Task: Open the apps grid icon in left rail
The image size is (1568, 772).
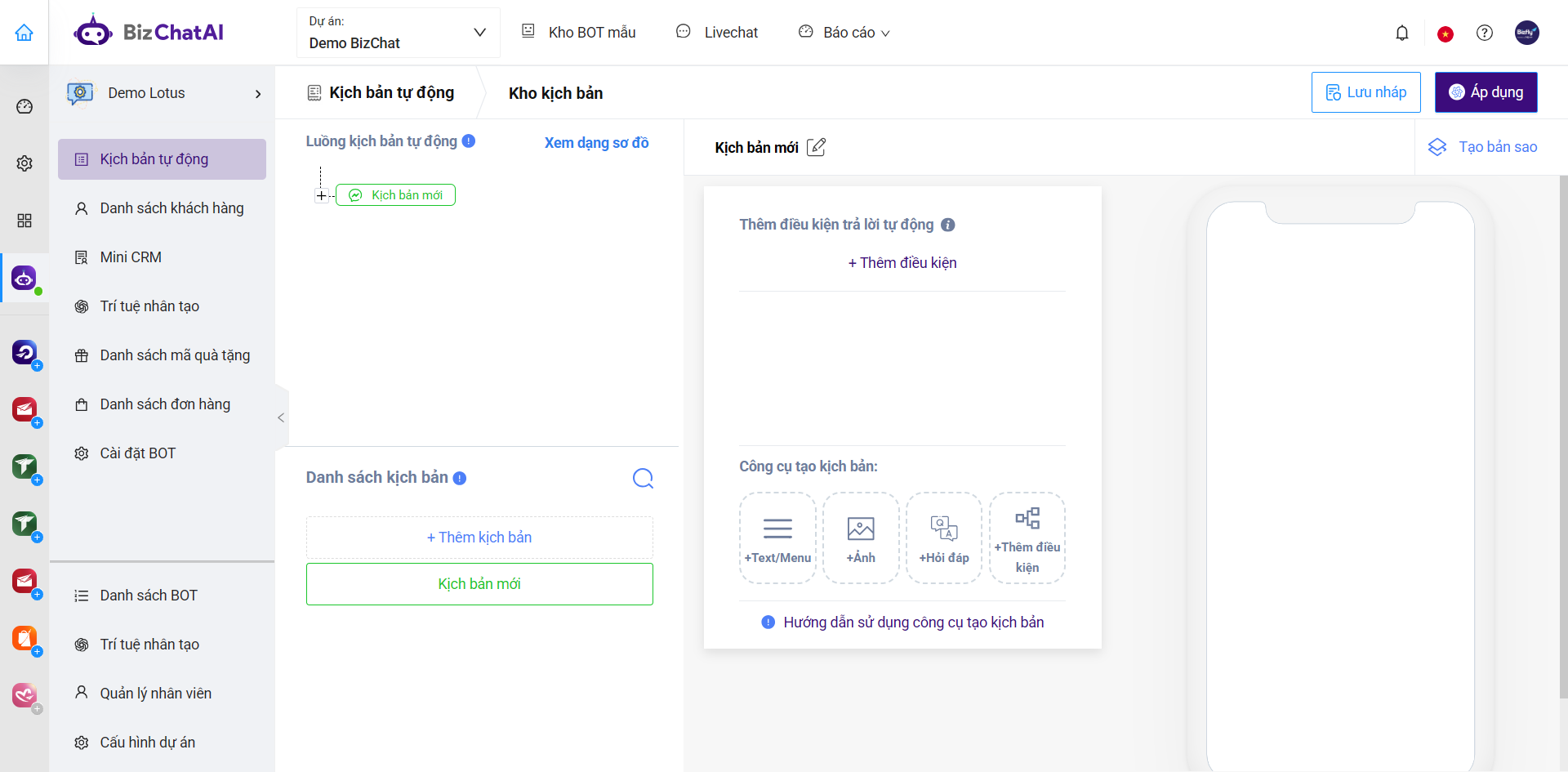Action: point(24,221)
